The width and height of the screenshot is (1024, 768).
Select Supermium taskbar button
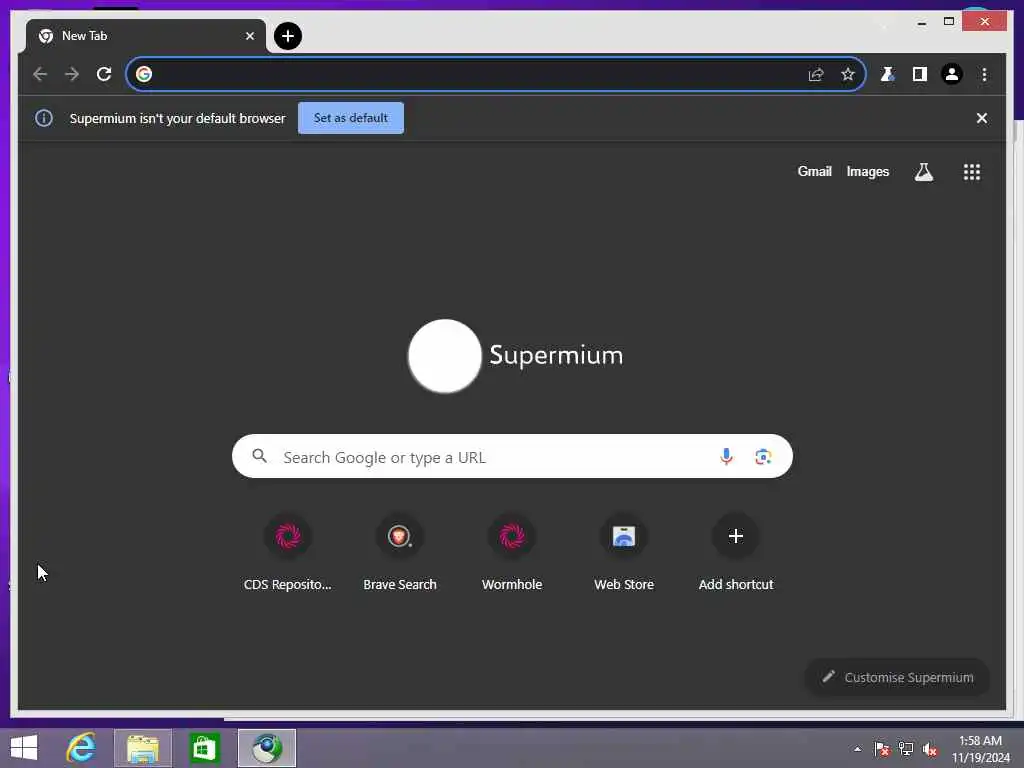266,748
